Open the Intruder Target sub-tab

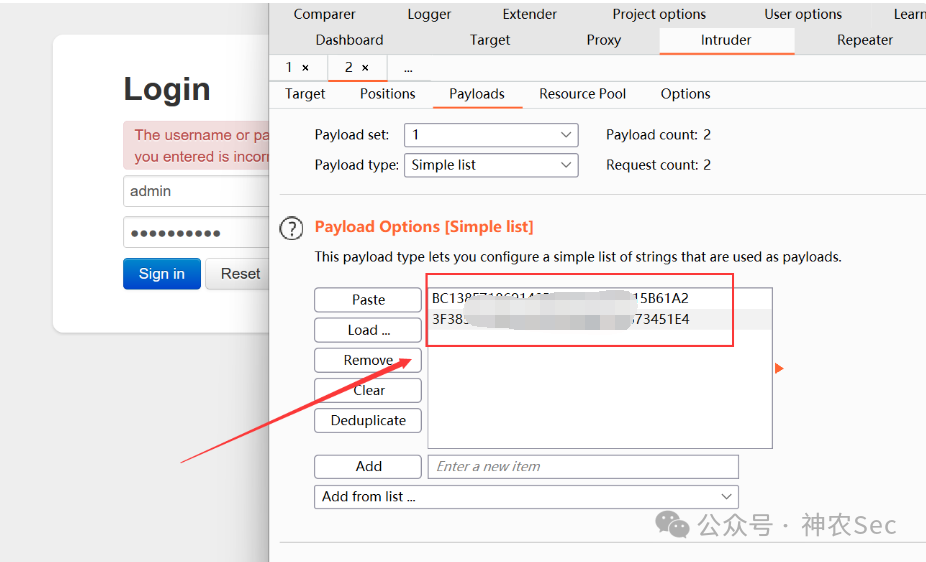[305, 94]
